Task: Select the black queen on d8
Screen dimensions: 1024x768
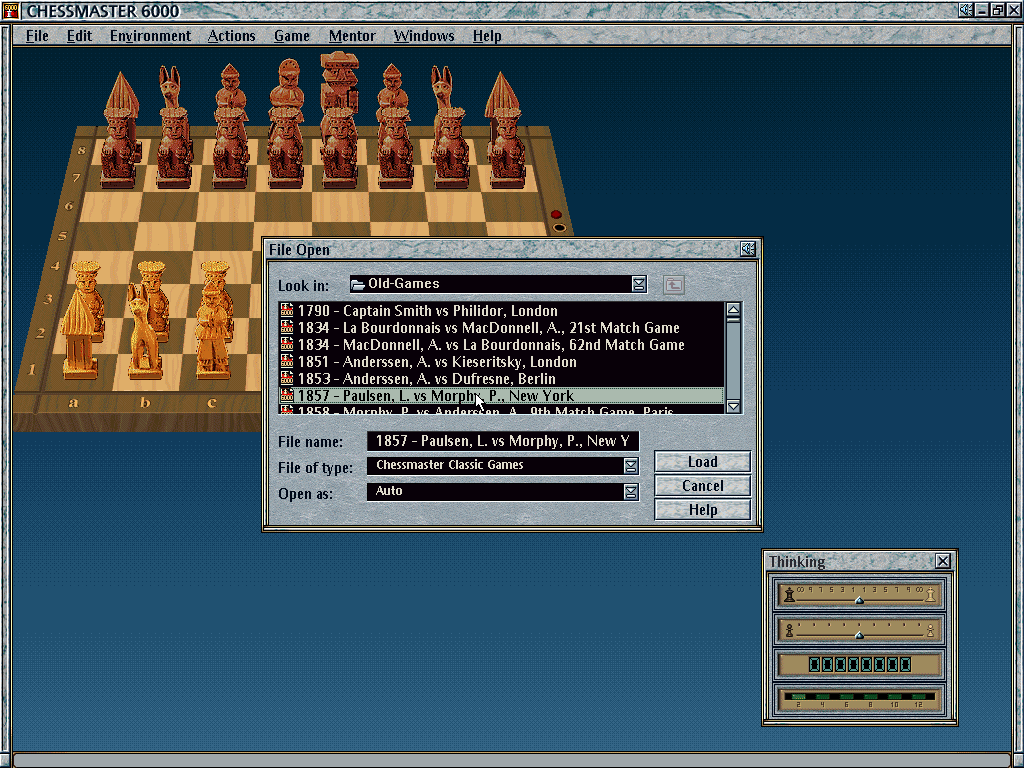Action: pyautogui.click(x=288, y=87)
